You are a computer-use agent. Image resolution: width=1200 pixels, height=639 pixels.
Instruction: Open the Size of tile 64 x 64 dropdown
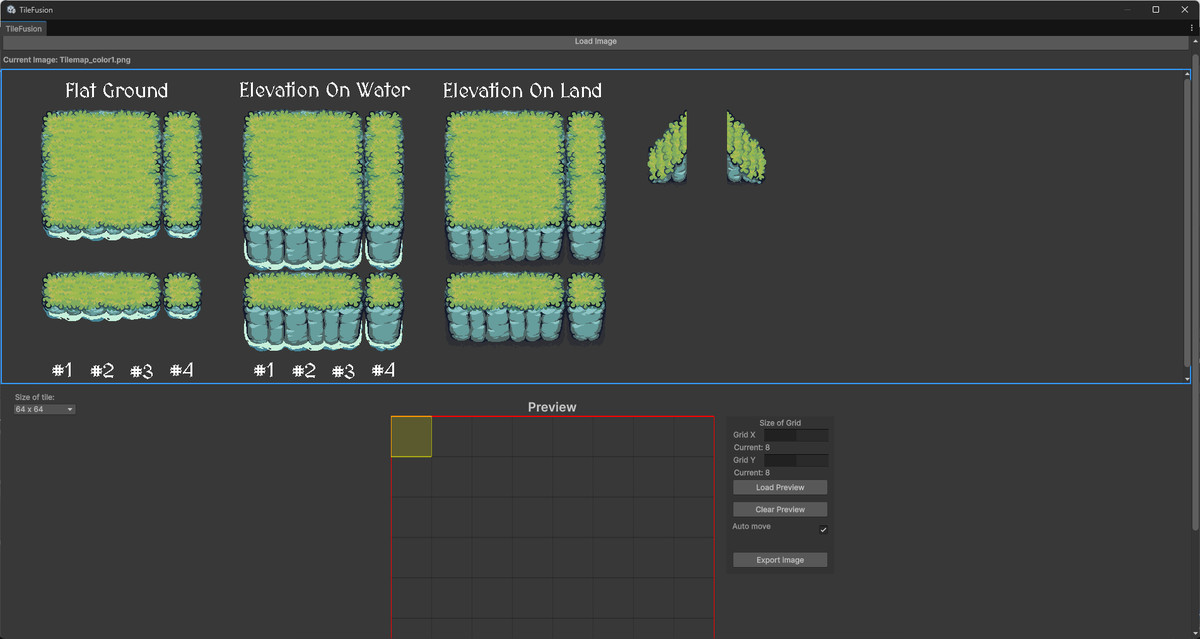pos(44,409)
